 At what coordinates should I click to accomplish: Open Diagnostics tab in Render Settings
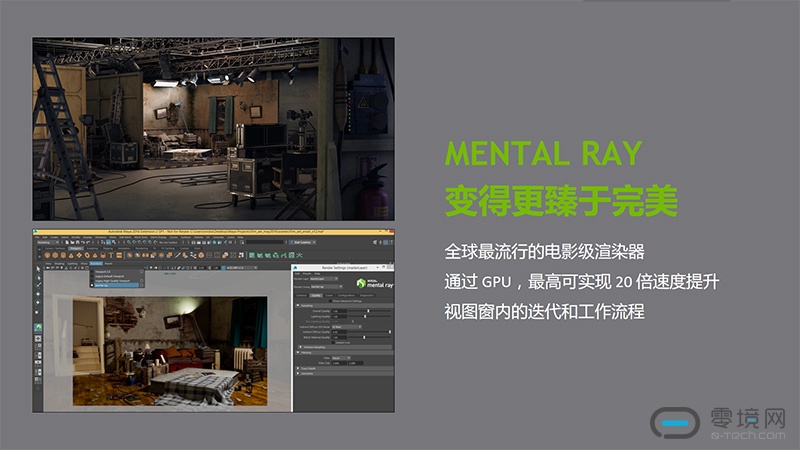pyautogui.click(x=367, y=295)
